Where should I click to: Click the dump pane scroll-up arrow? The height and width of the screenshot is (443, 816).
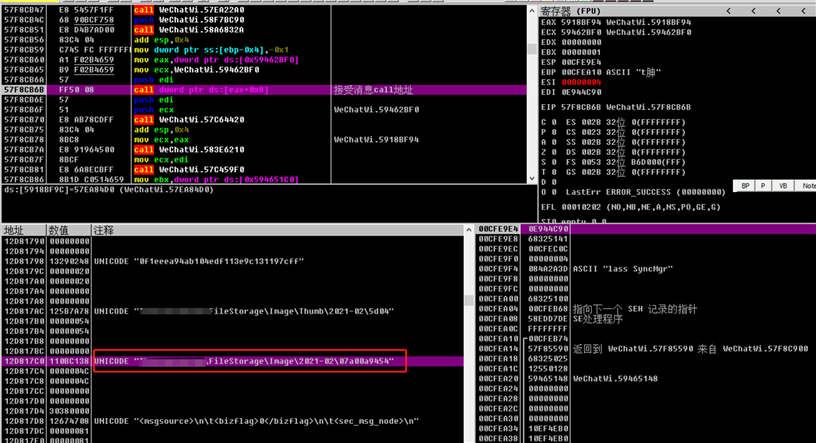(x=469, y=230)
